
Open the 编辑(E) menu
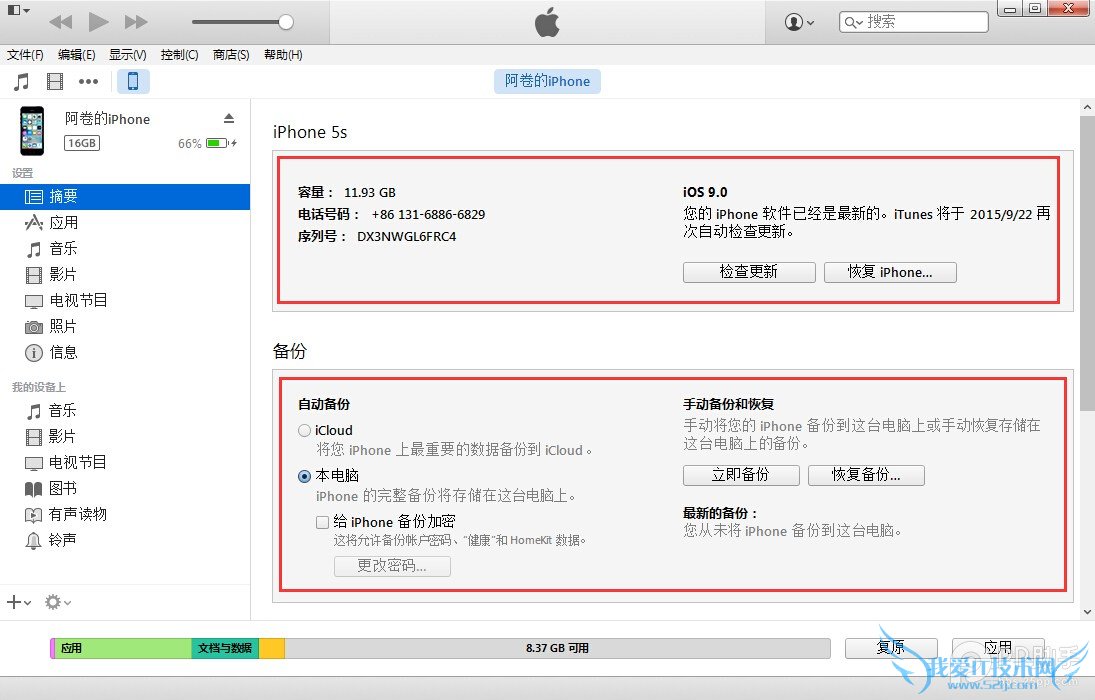pyautogui.click(x=77, y=54)
